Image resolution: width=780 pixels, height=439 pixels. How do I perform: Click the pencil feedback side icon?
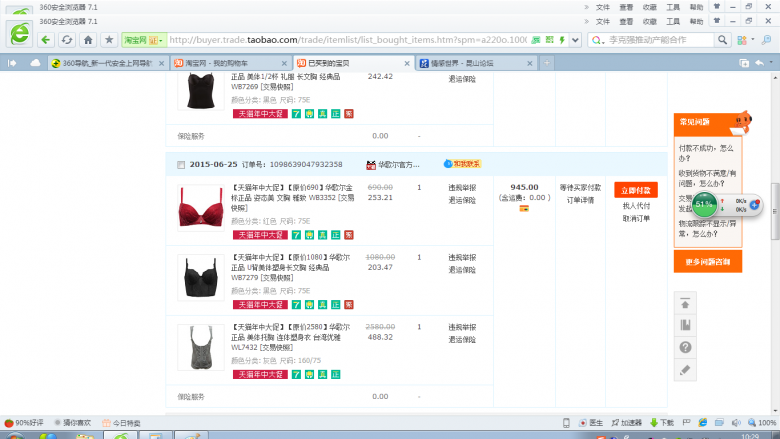685,369
